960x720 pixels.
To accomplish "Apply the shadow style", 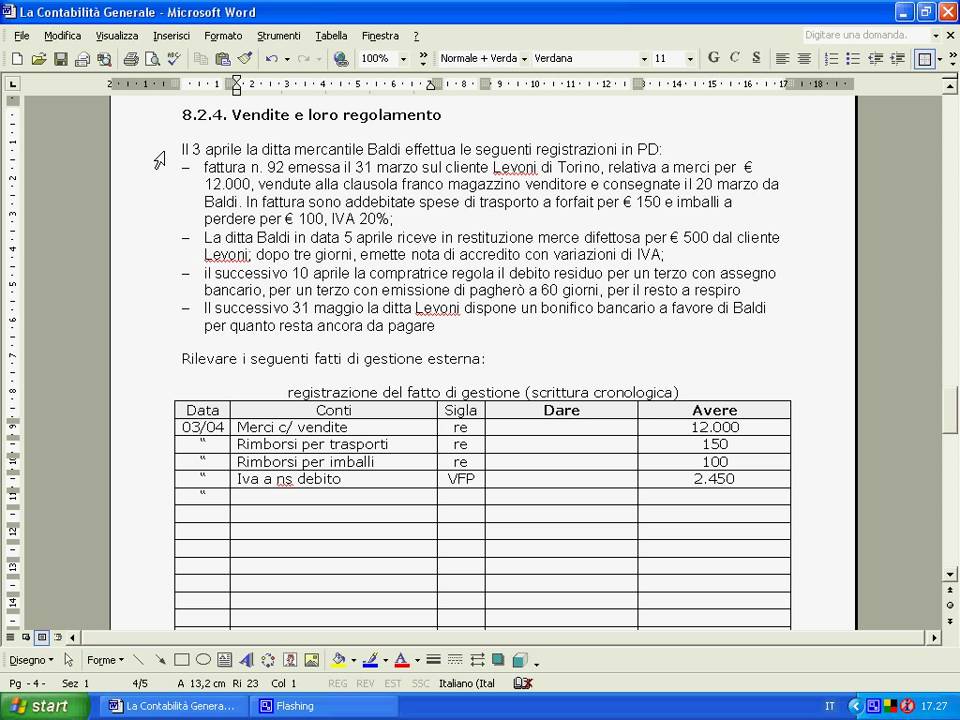I will 498,660.
